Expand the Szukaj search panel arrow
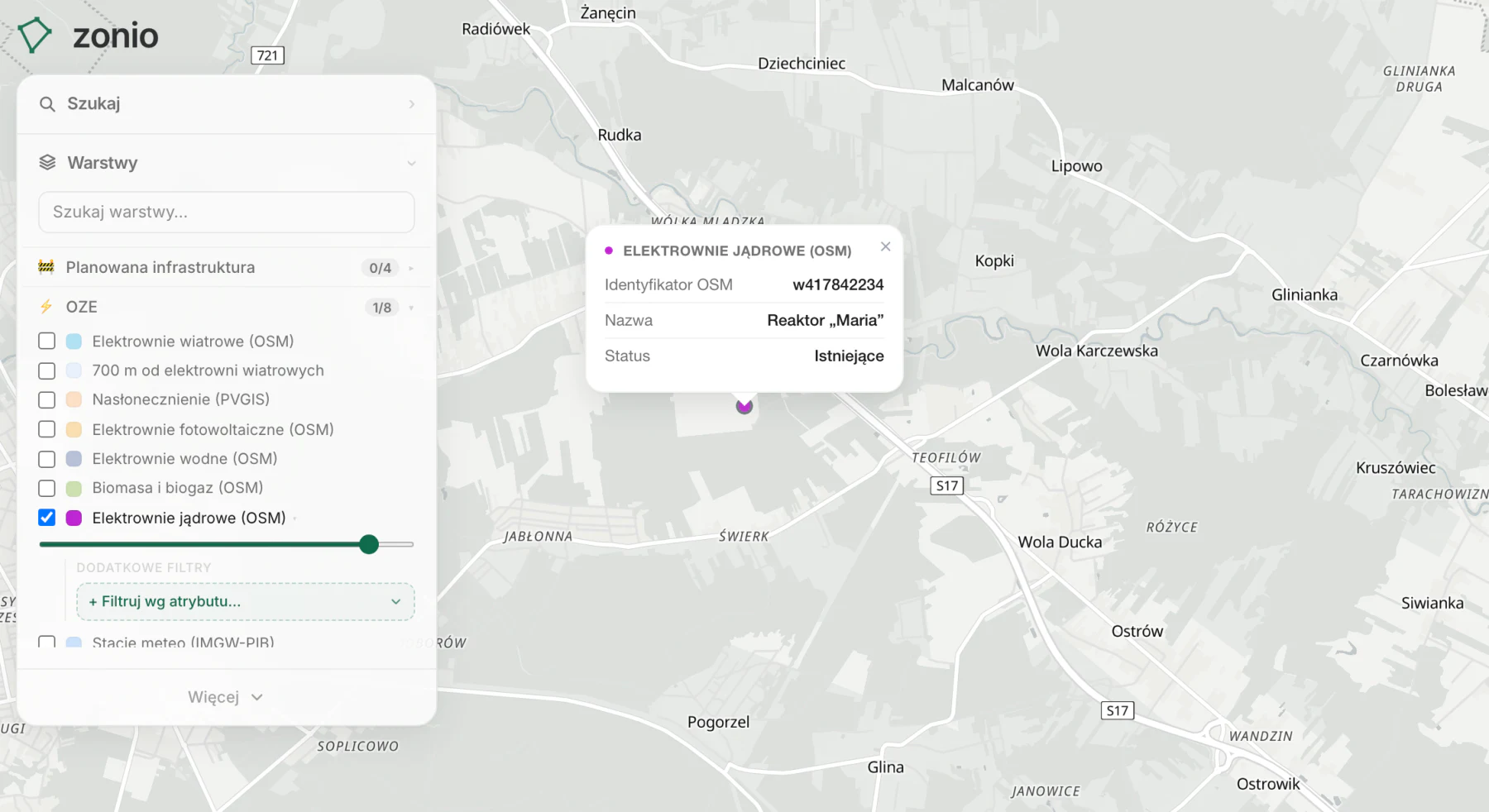Screen dimensions: 1489x812 pyautogui.click(x=412, y=104)
